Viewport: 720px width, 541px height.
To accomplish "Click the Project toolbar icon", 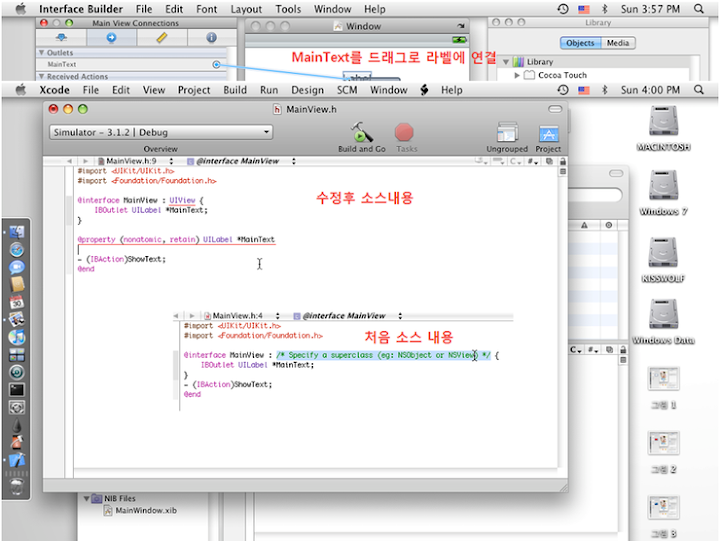I will (x=548, y=133).
